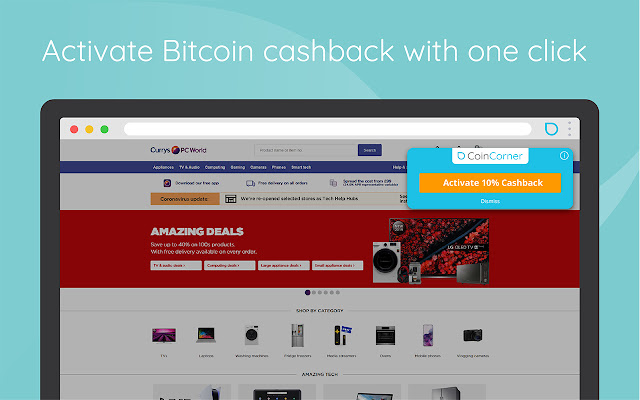Screen dimensions: 640x400
Task: Select the Ovens category icon
Action: coord(385,336)
